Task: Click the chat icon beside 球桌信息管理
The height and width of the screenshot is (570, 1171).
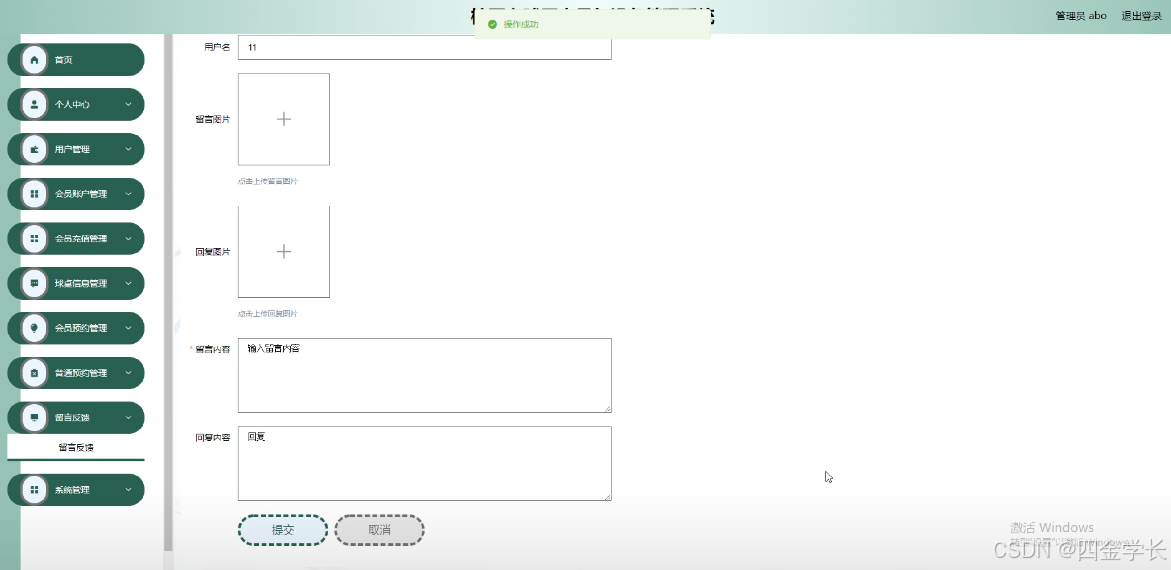Action: click(34, 284)
